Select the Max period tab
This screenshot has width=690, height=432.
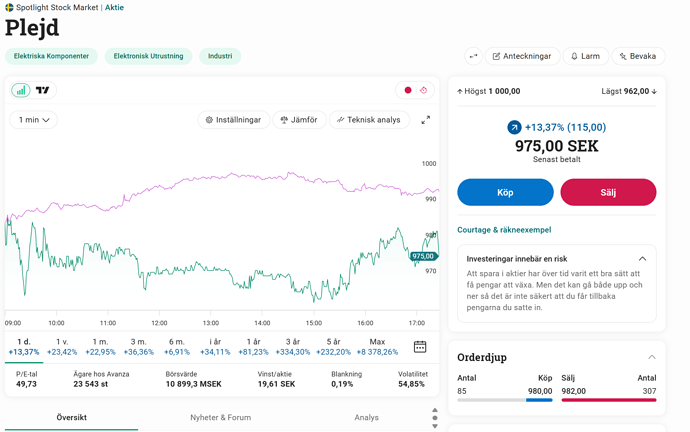pos(377,347)
